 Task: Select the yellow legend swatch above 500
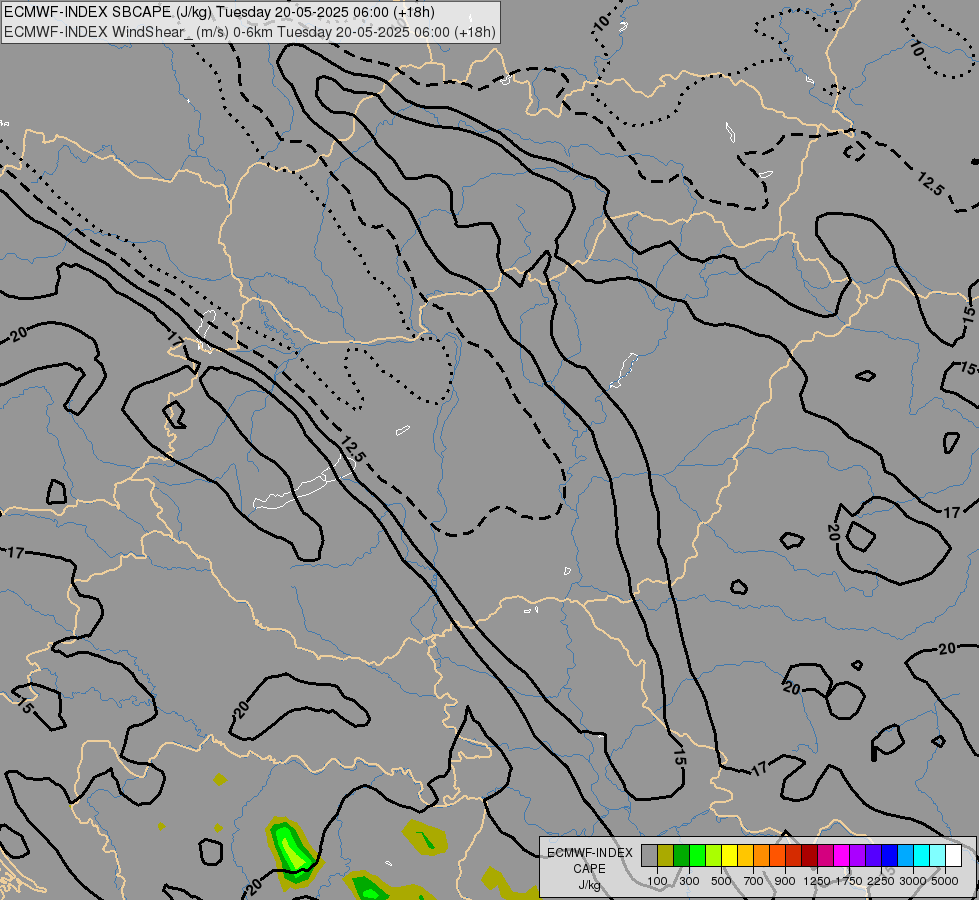pos(729,856)
